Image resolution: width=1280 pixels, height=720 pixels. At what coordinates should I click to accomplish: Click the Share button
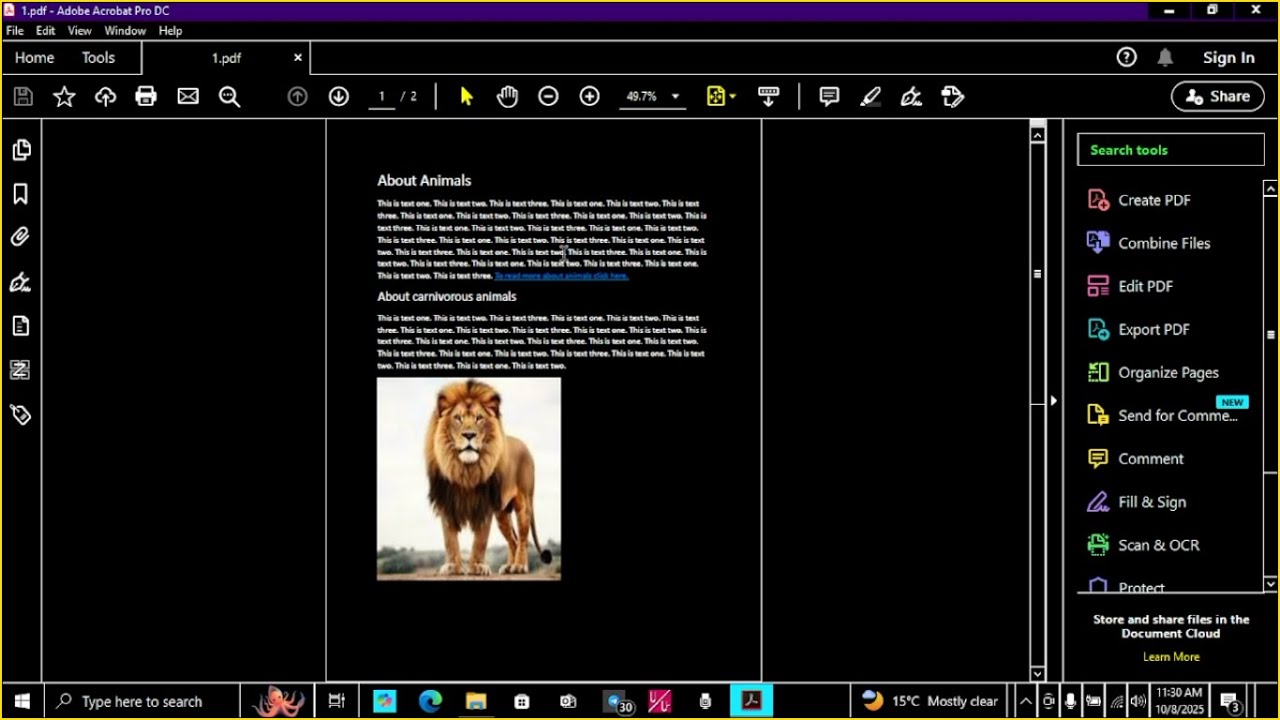click(1217, 97)
